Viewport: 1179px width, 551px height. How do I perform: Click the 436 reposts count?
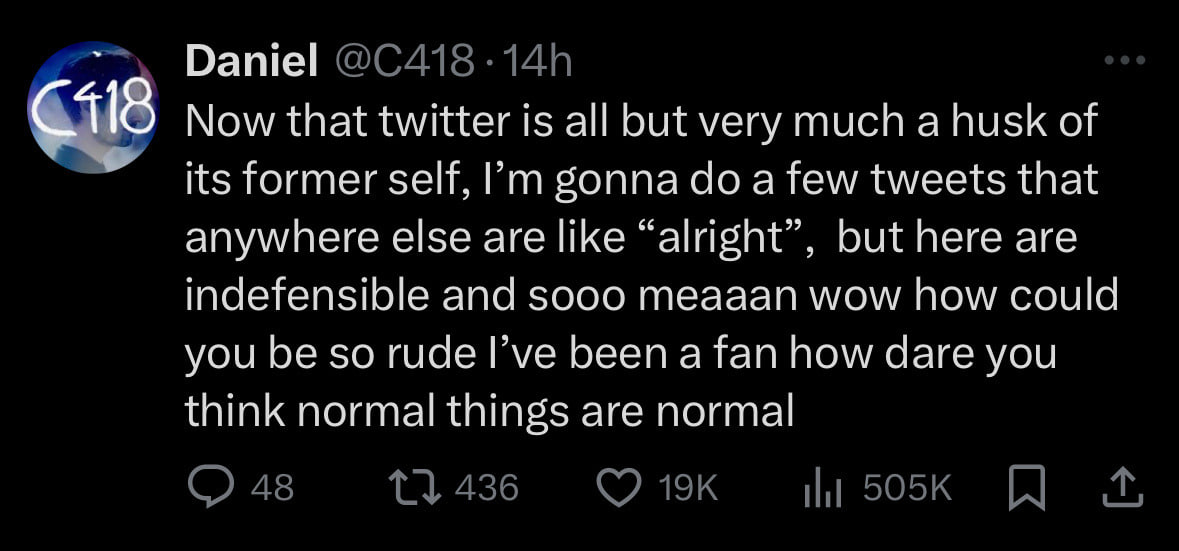coord(486,488)
